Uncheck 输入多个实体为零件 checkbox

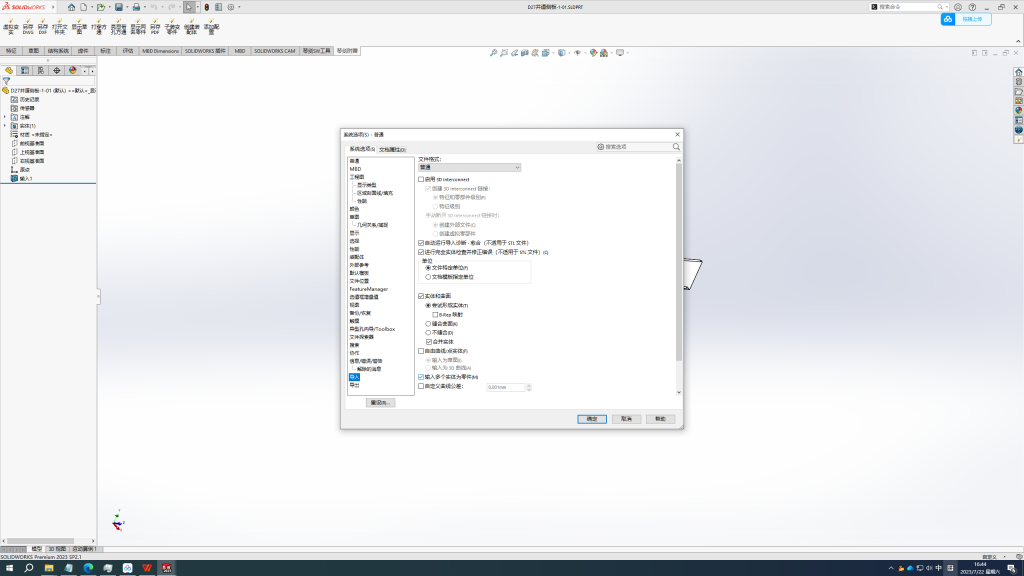[x=421, y=377]
